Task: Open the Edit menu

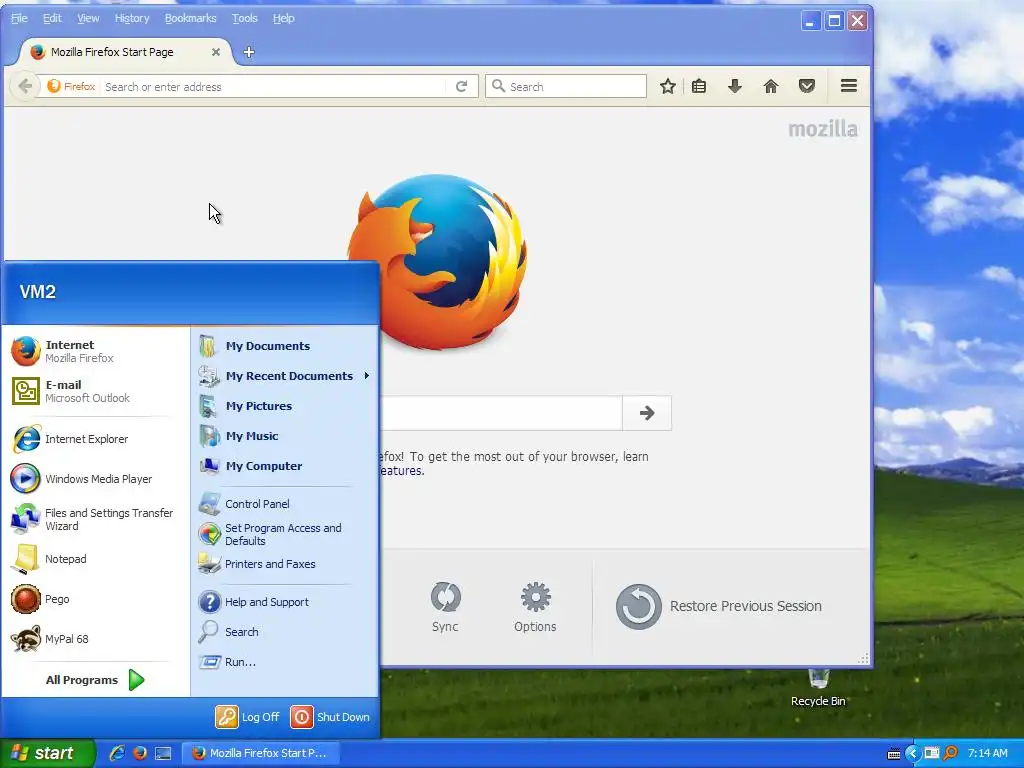Action: (x=52, y=18)
